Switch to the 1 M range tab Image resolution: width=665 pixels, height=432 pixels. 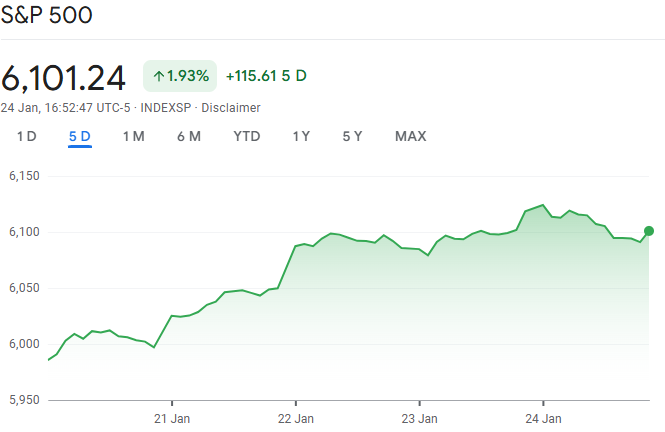point(134,137)
